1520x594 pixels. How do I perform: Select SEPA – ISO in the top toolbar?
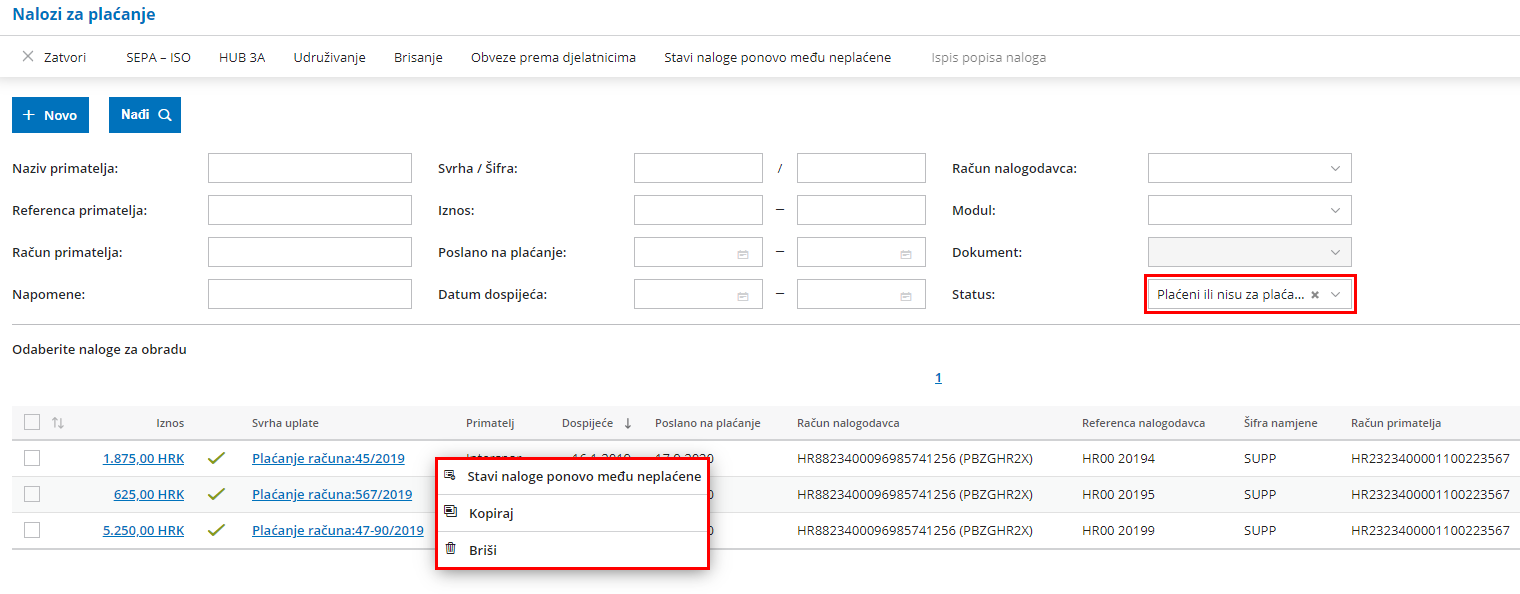[x=157, y=57]
